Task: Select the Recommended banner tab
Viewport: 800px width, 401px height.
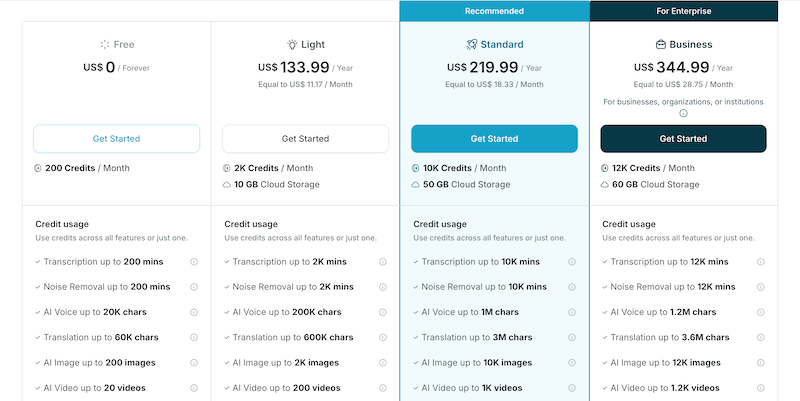Action: [494, 11]
